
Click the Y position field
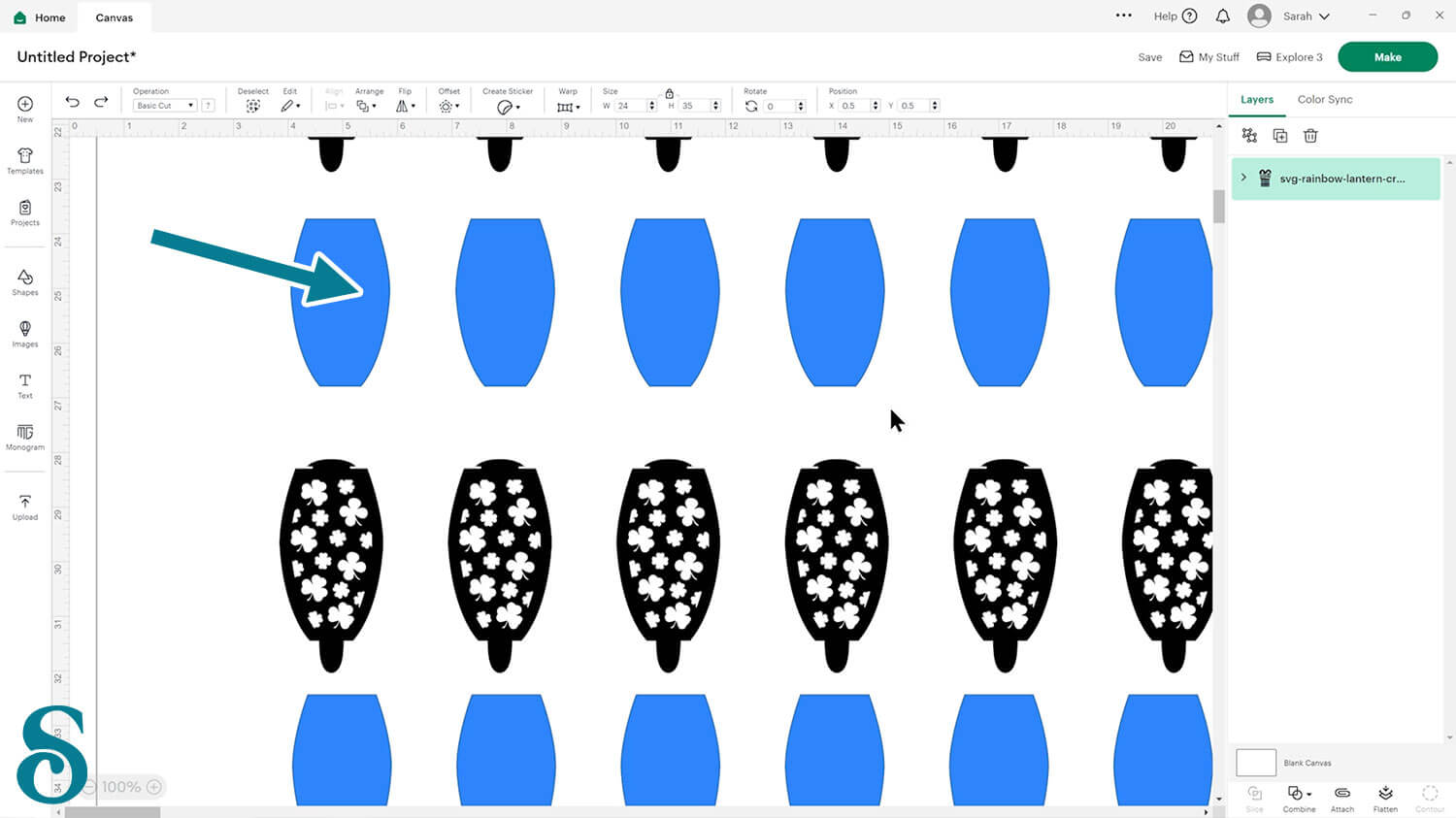click(914, 106)
